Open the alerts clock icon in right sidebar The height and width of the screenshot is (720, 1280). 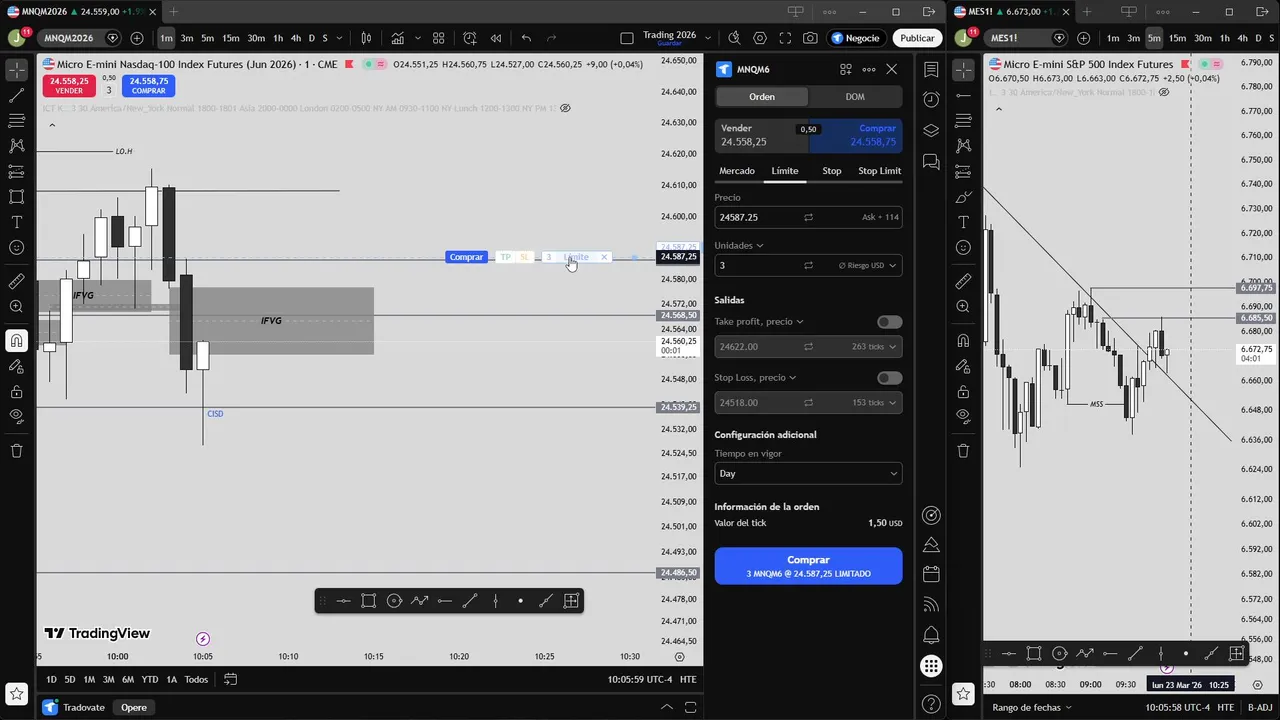931,100
